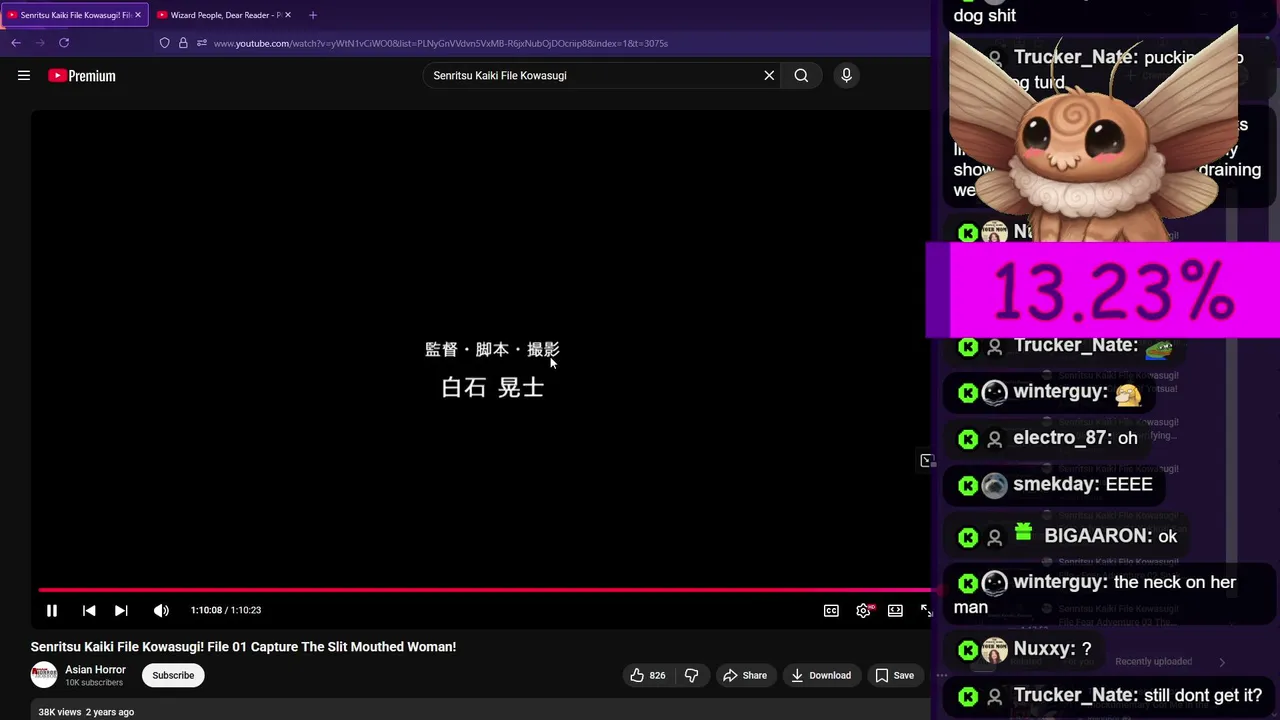The height and width of the screenshot is (720, 1280).
Task: Click BIGAARON's 'ok' chat message
Action: pos(1067,535)
